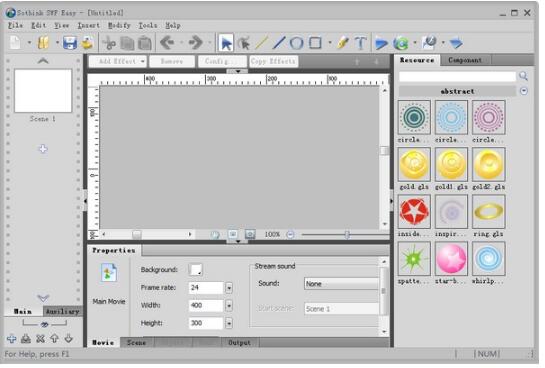Toggle the eye visibility icon under Main tab

[x=44, y=325]
